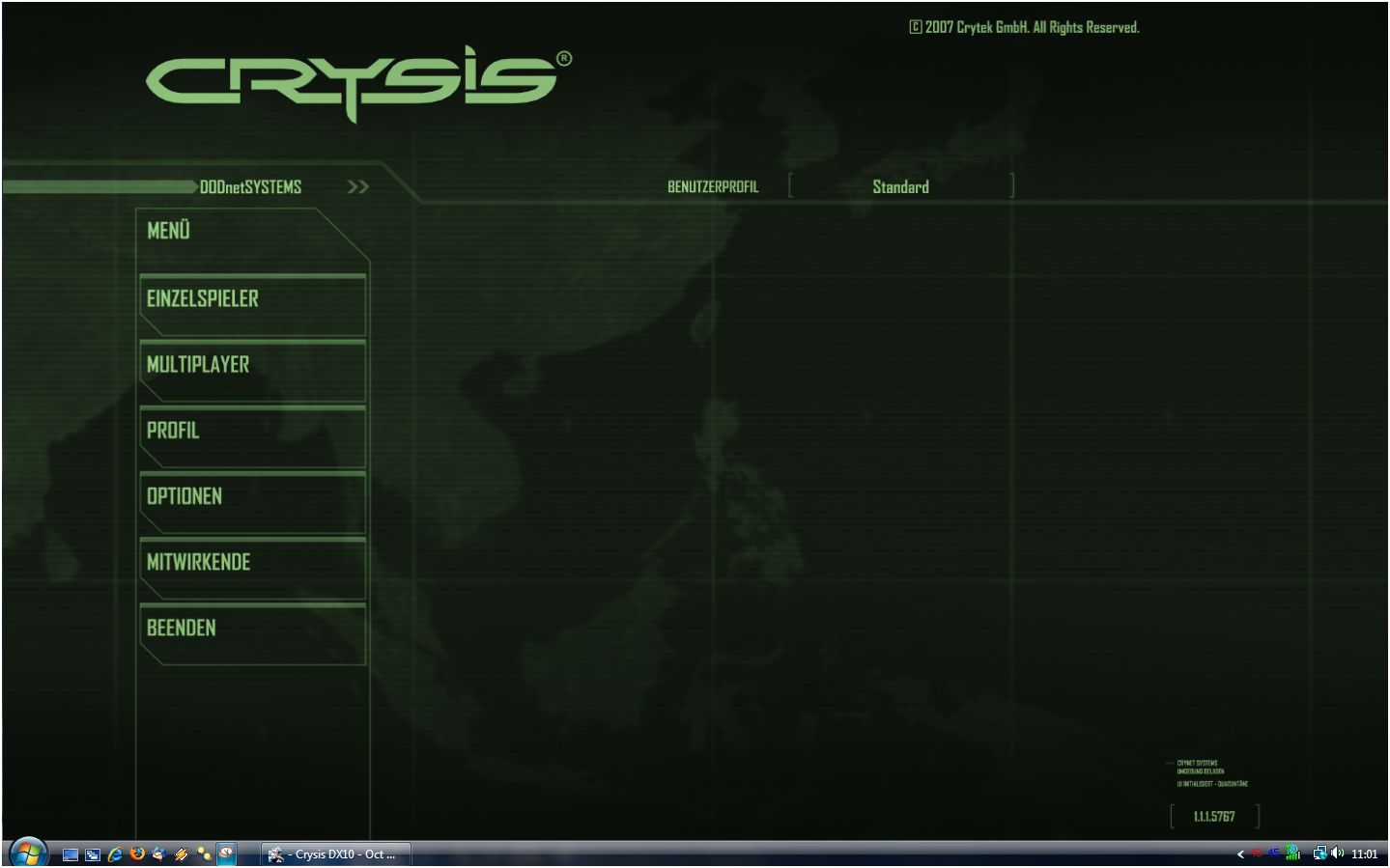The height and width of the screenshot is (868, 1390).
Task: Click Show Desktop in the quick launch
Action: click(x=71, y=854)
